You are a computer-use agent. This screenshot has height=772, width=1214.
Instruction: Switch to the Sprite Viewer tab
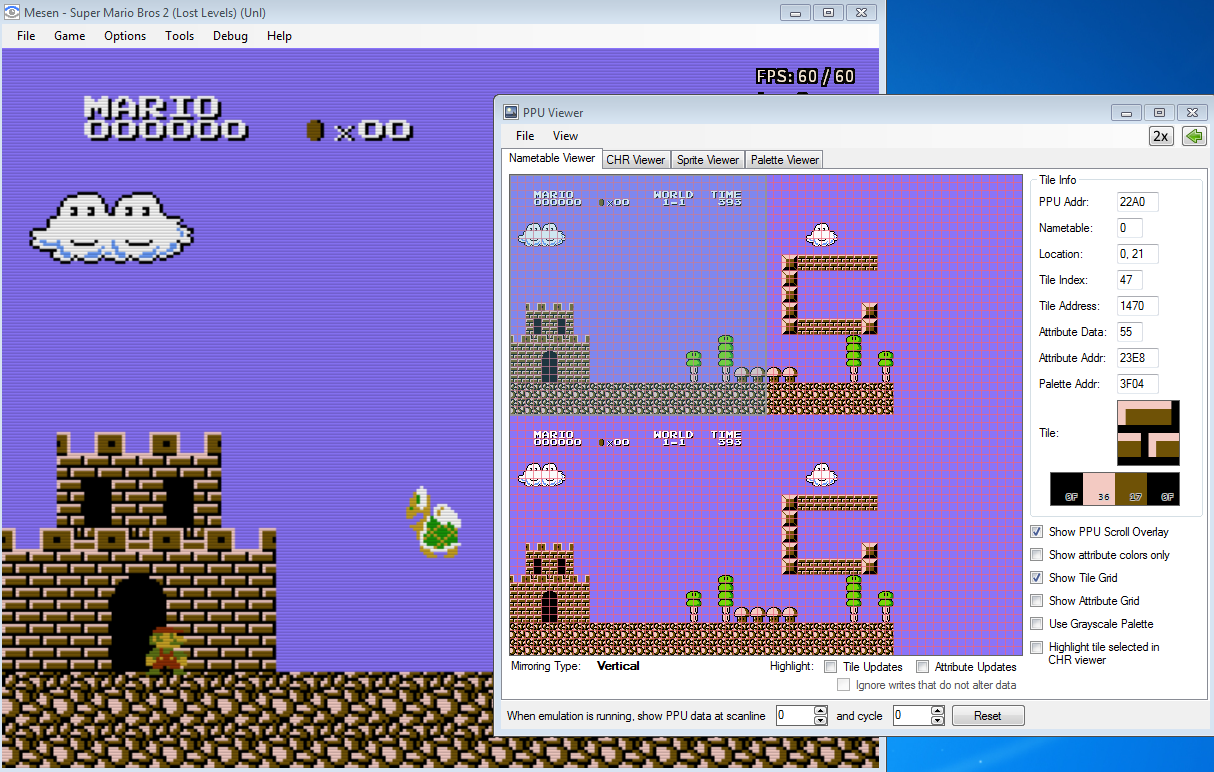[708, 160]
